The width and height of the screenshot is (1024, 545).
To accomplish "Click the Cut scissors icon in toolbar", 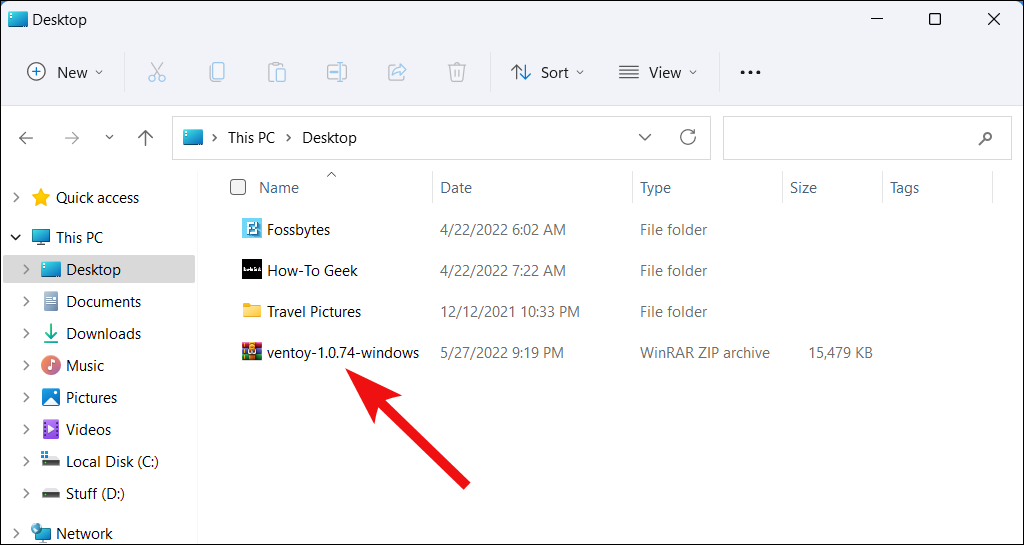I will click(157, 72).
